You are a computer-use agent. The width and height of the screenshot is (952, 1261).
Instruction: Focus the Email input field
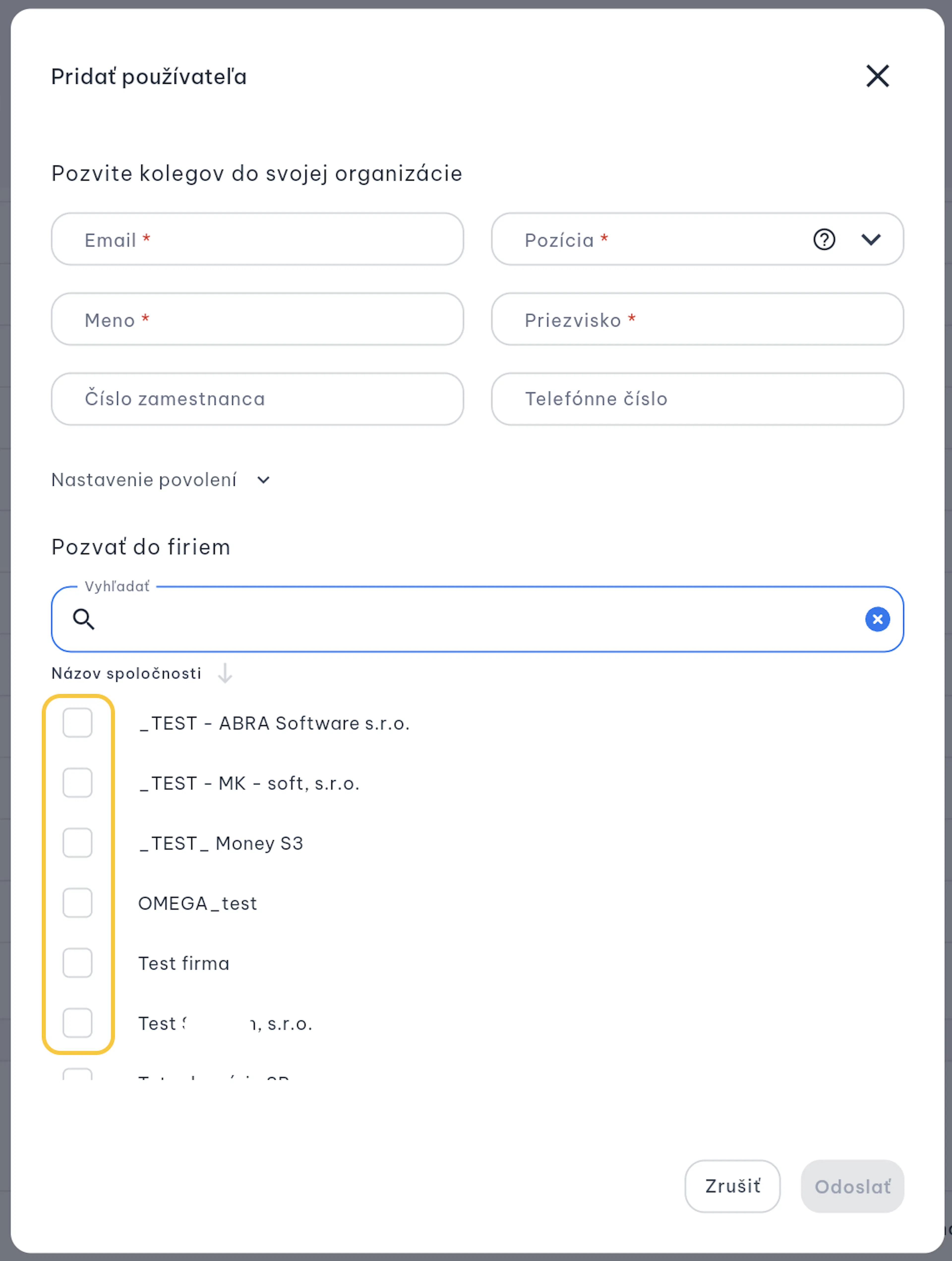258,239
